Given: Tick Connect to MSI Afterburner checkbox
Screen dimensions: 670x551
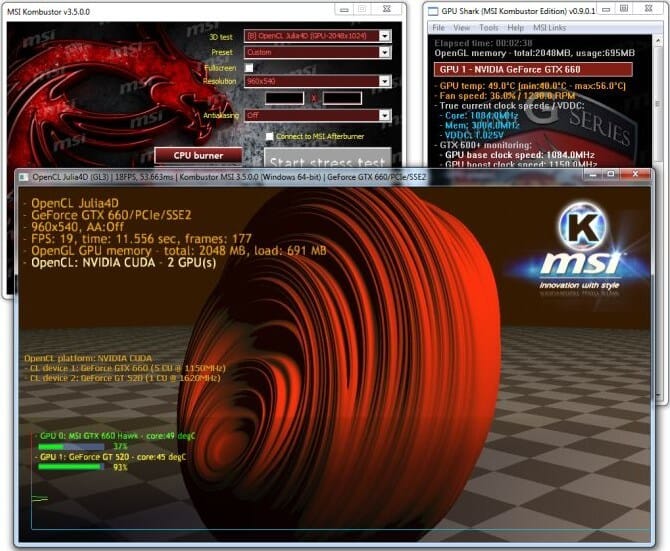Looking at the screenshot, I should click(x=269, y=136).
